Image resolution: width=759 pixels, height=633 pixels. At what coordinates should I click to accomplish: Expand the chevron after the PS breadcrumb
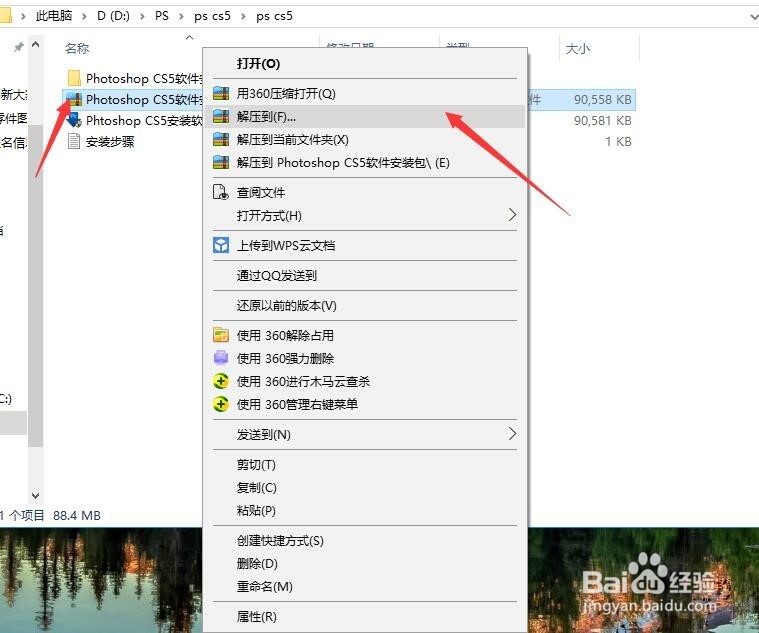click(x=181, y=16)
